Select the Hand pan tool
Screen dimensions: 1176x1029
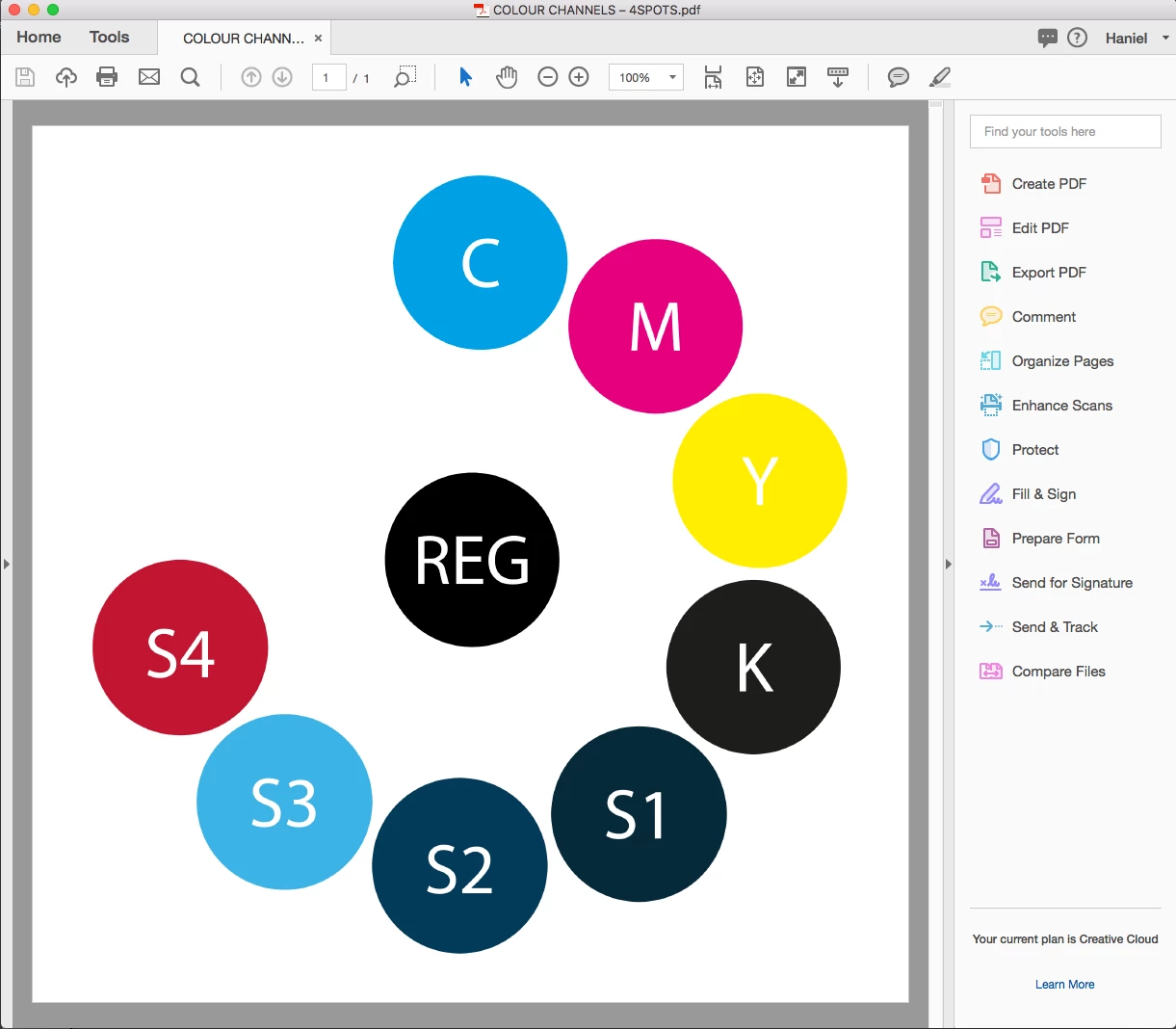507,77
